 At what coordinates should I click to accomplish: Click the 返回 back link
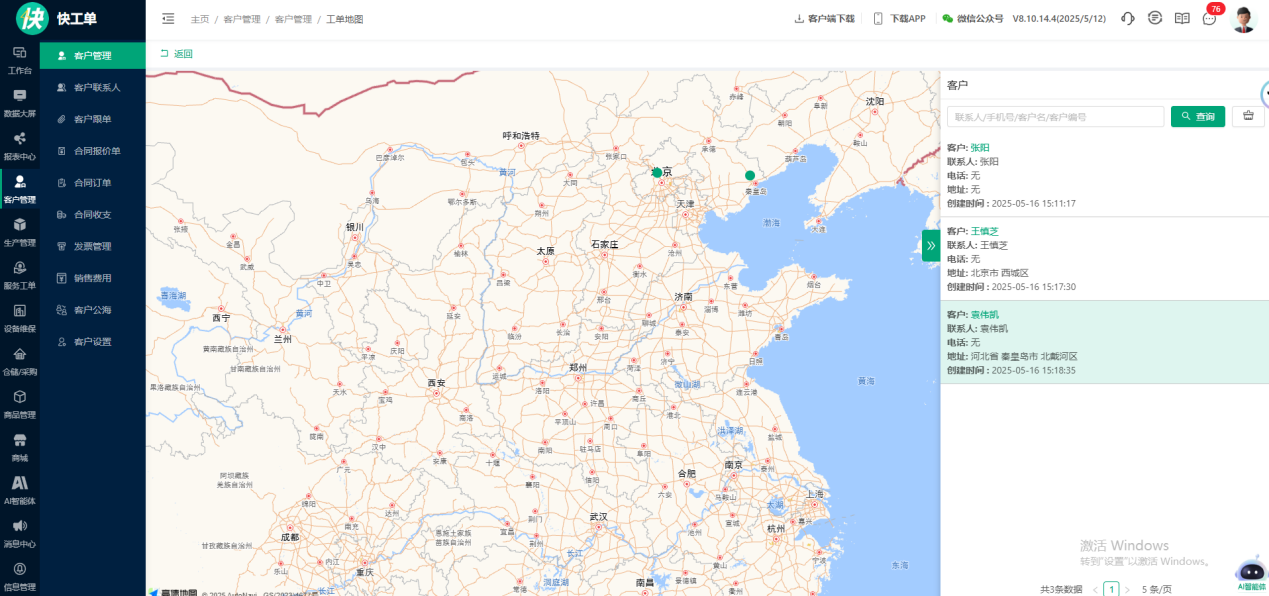[x=176, y=54]
